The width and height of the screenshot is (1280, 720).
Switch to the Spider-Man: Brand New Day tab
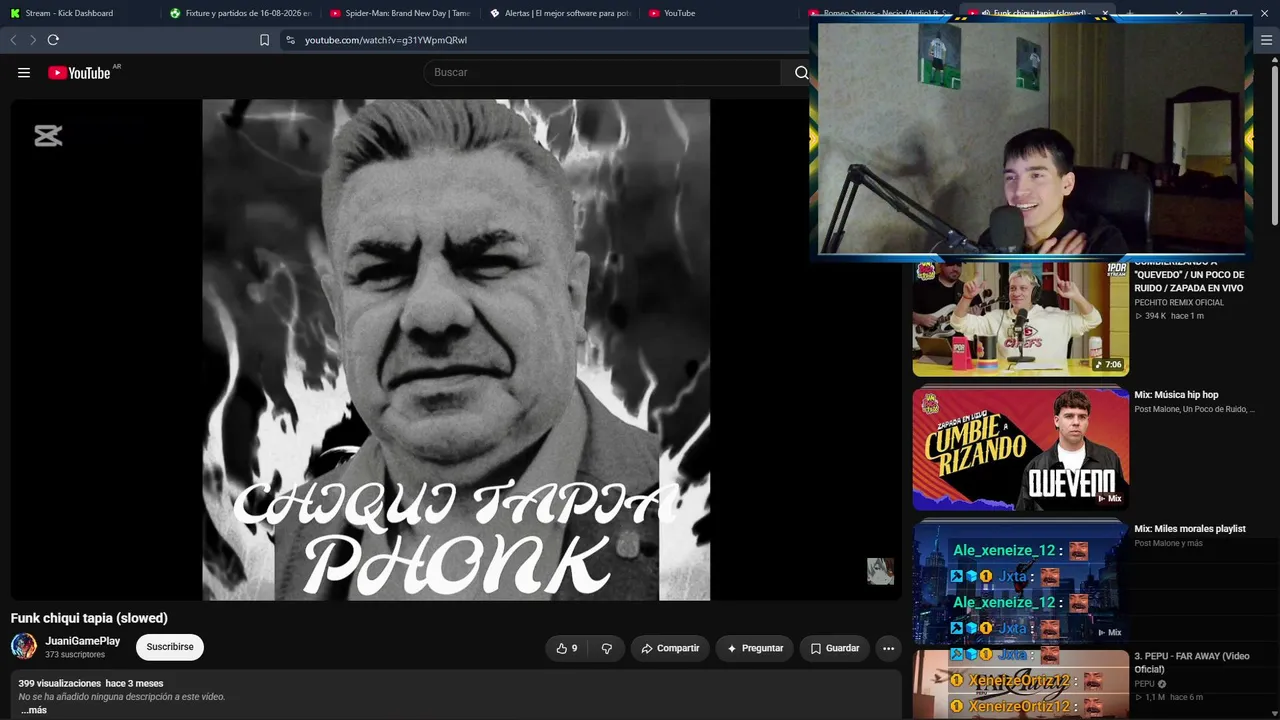[x=400, y=13]
